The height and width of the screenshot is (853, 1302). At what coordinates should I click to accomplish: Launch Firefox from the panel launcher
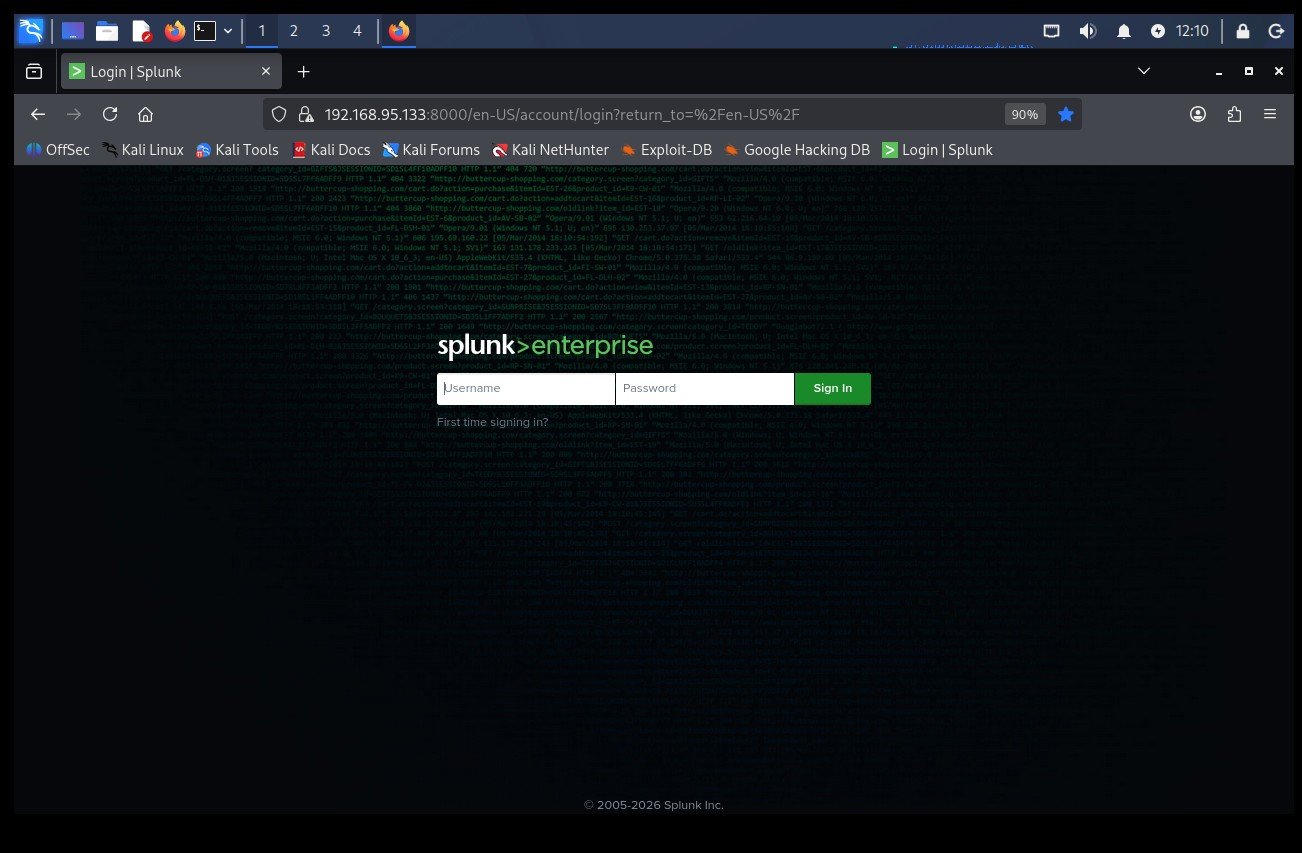[175, 31]
